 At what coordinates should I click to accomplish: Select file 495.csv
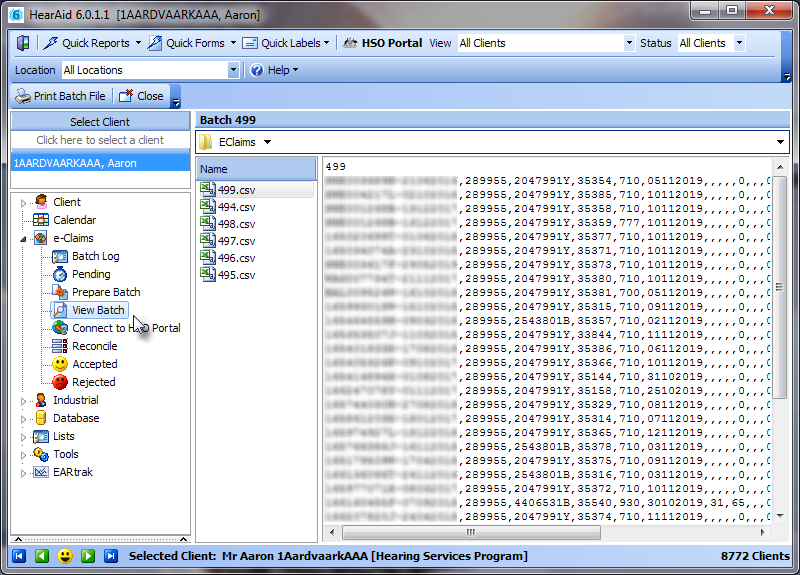236,275
